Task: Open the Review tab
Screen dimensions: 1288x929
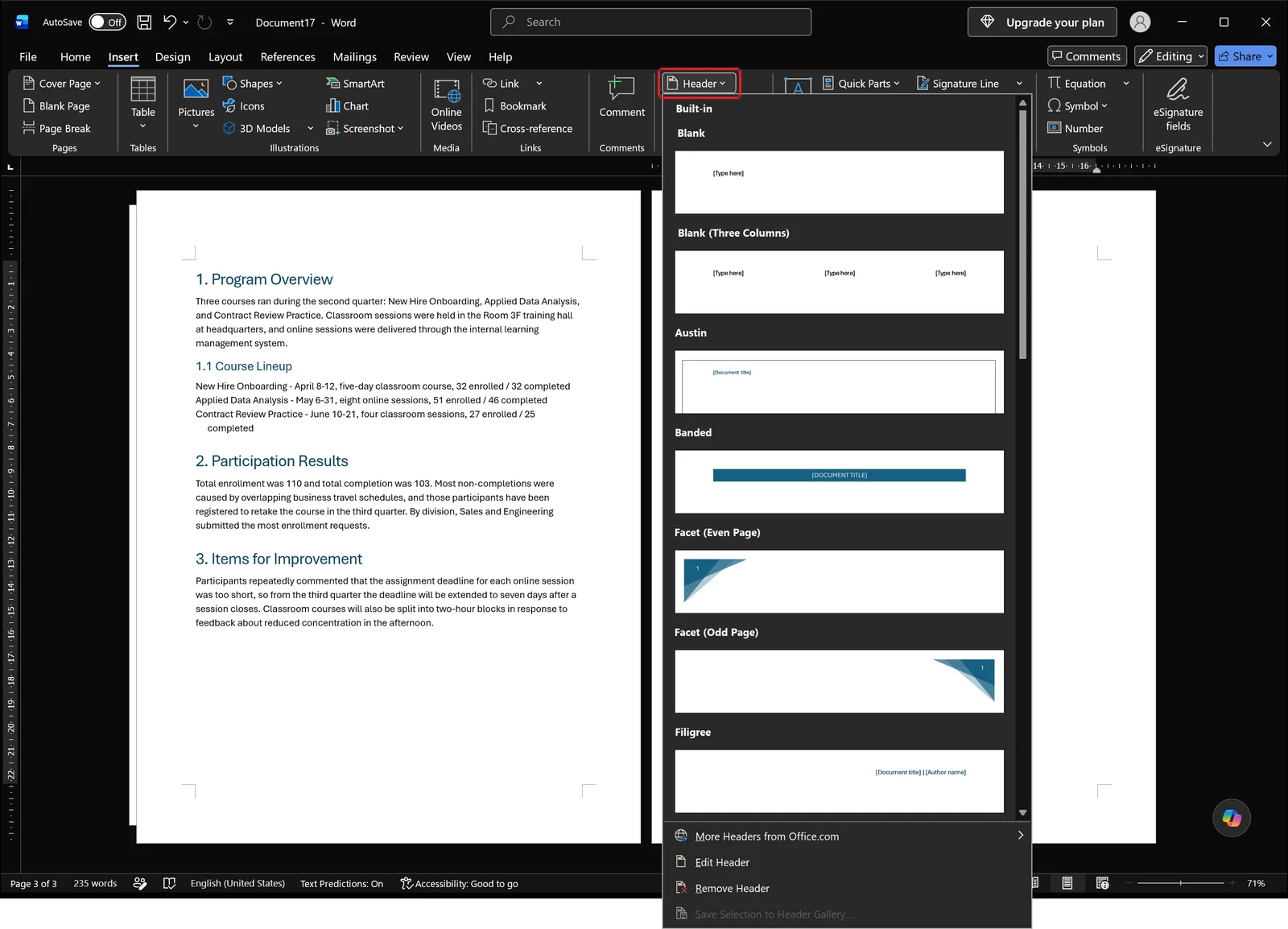Action: (x=411, y=57)
